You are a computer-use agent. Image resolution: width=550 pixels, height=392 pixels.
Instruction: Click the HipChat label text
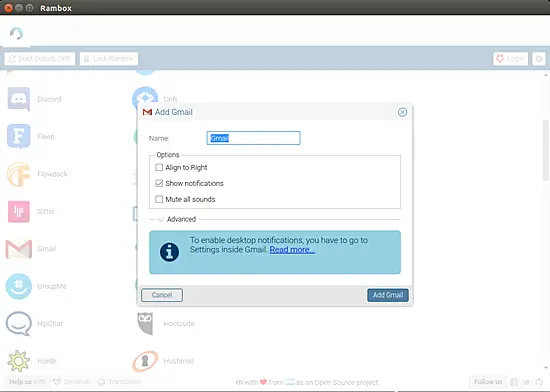[x=50, y=324]
